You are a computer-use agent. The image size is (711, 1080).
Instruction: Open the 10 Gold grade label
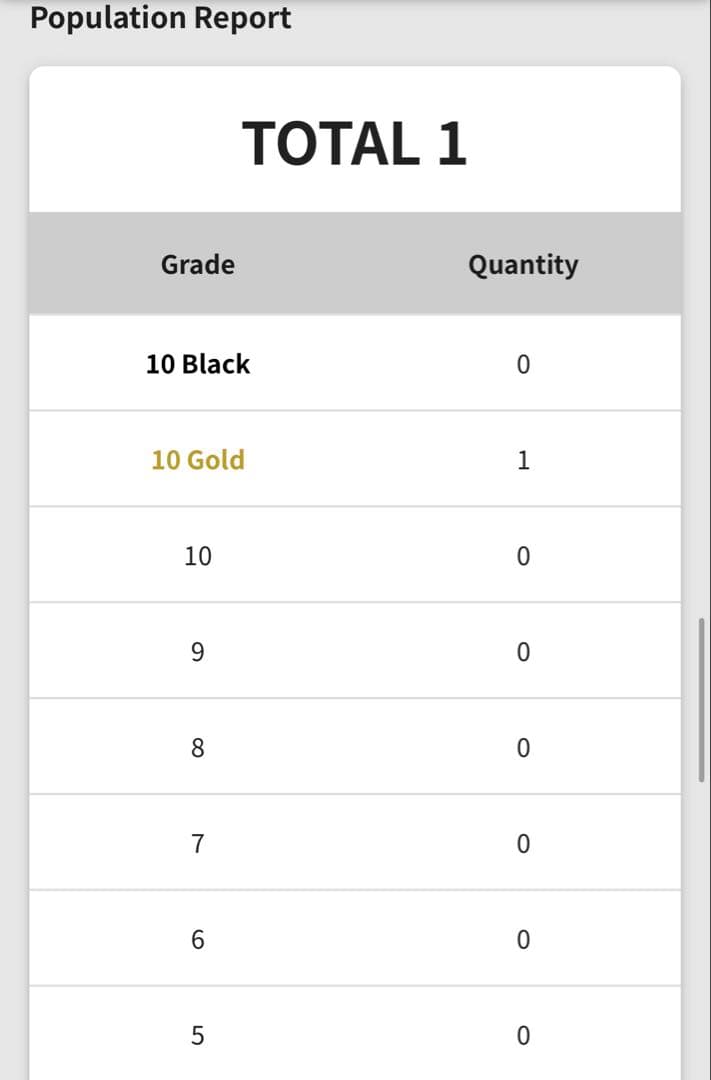click(x=198, y=460)
